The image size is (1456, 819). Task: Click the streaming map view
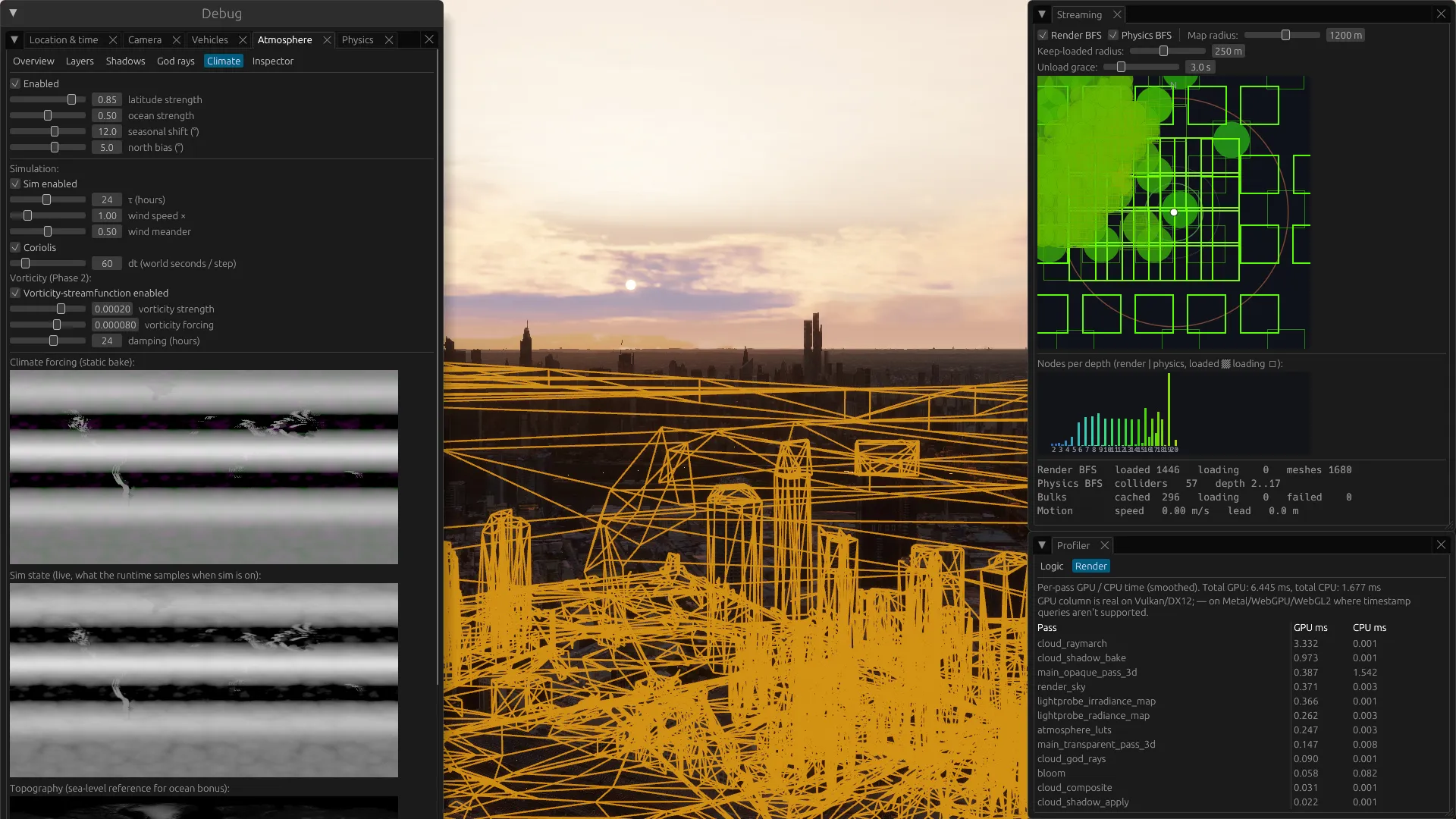pyautogui.click(x=1174, y=212)
